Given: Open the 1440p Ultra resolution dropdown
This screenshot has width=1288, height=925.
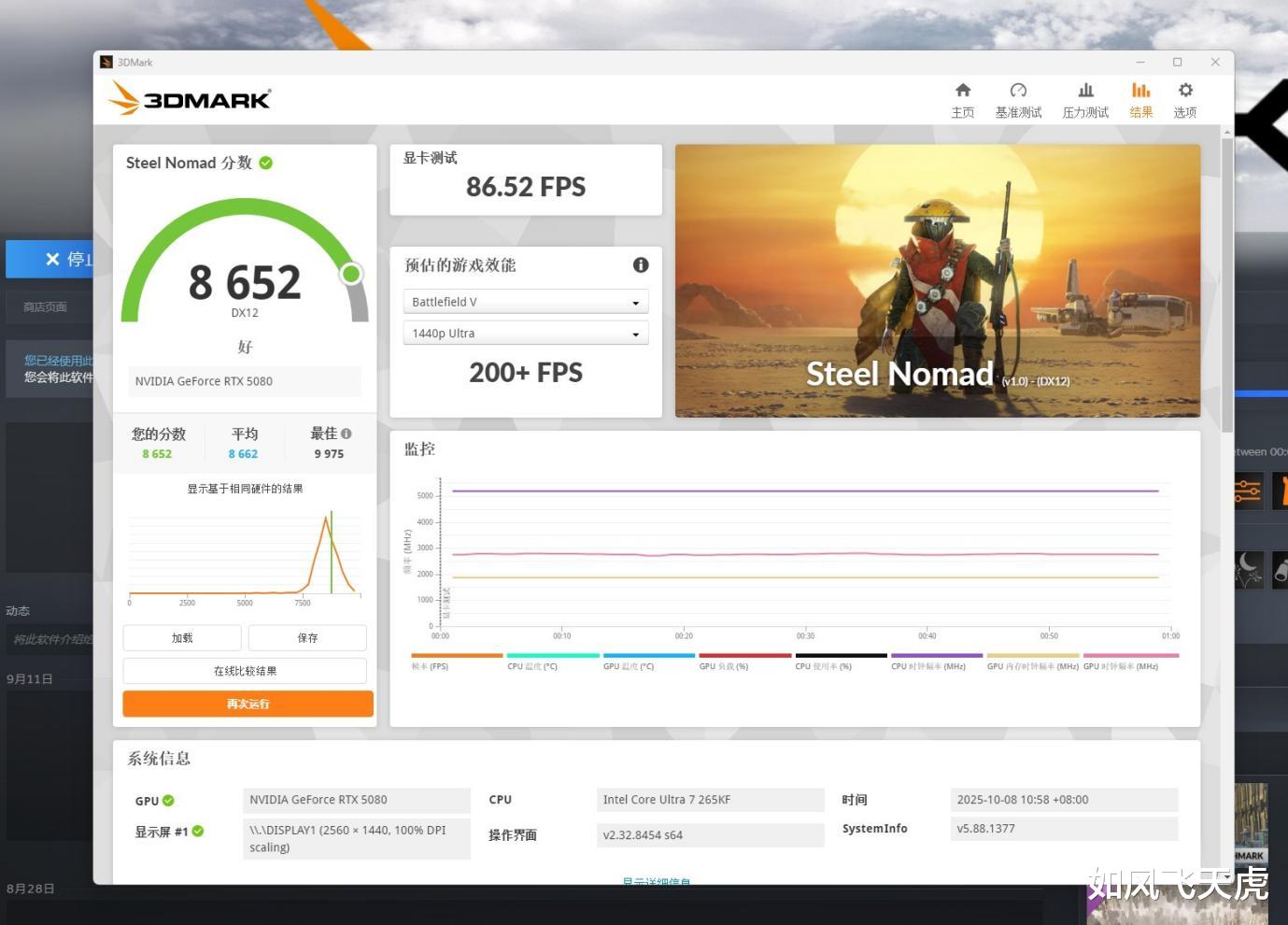Looking at the screenshot, I should click(x=526, y=334).
